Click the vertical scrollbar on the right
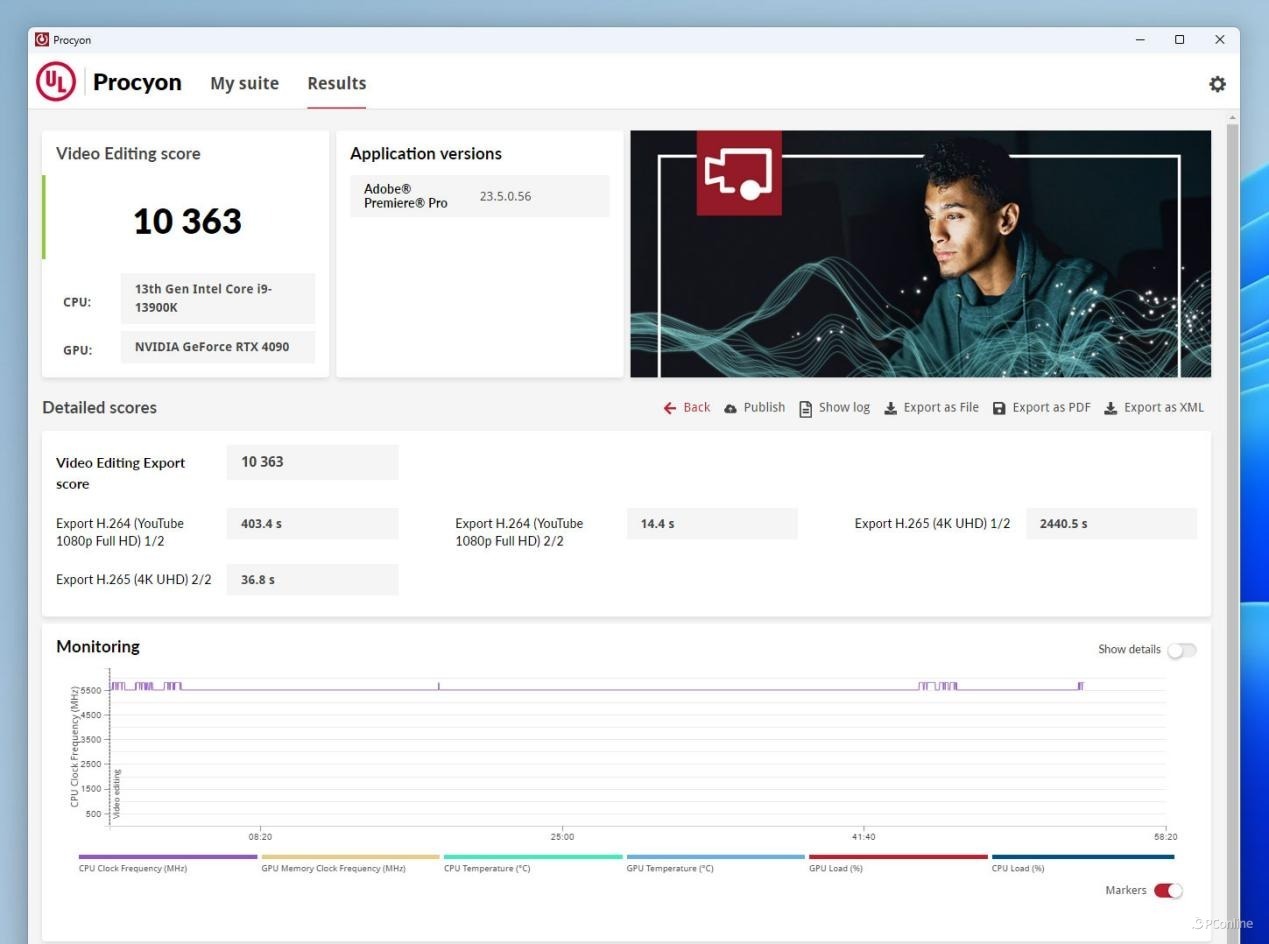The width and height of the screenshot is (1269, 944). [x=1231, y=400]
